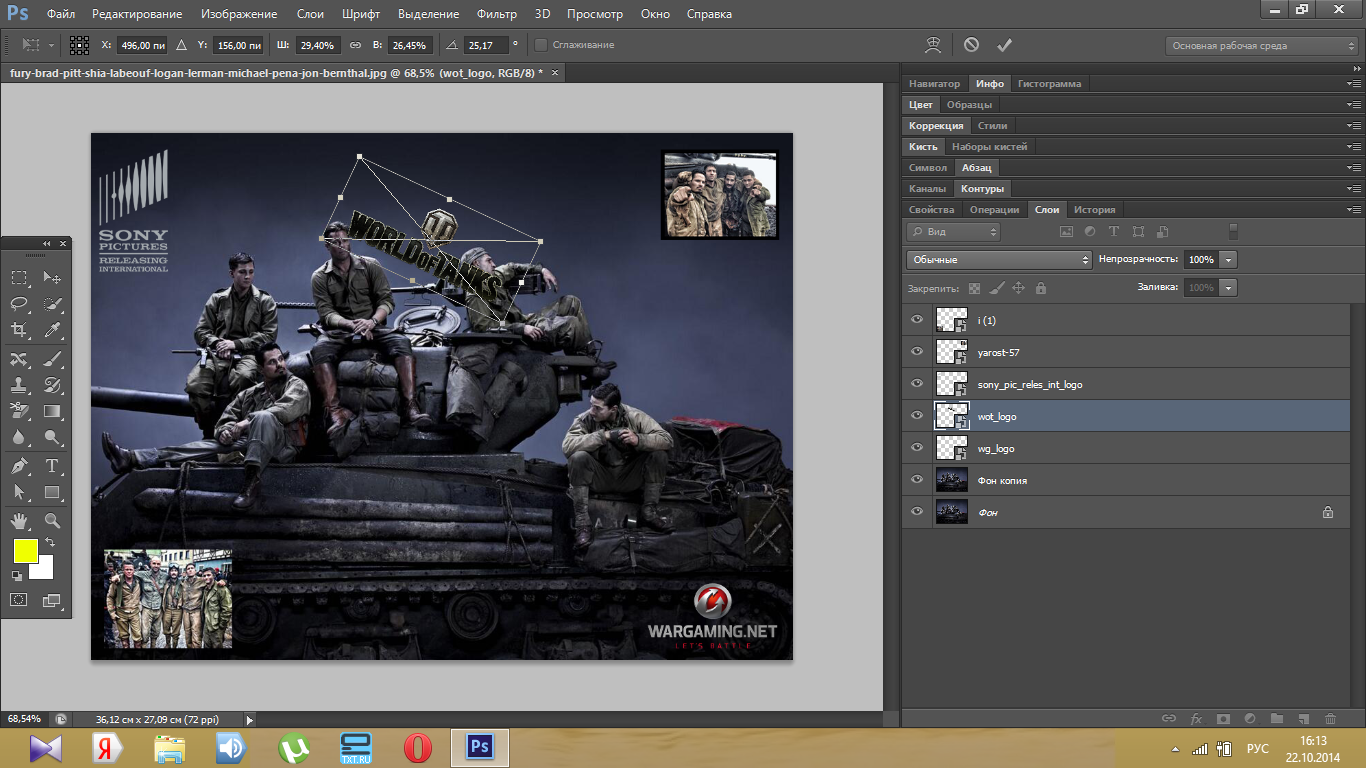Image resolution: width=1366 pixels, height=768 pixels.
Task: Toggle Quick Mask mode
Action: tap(19, 600)
